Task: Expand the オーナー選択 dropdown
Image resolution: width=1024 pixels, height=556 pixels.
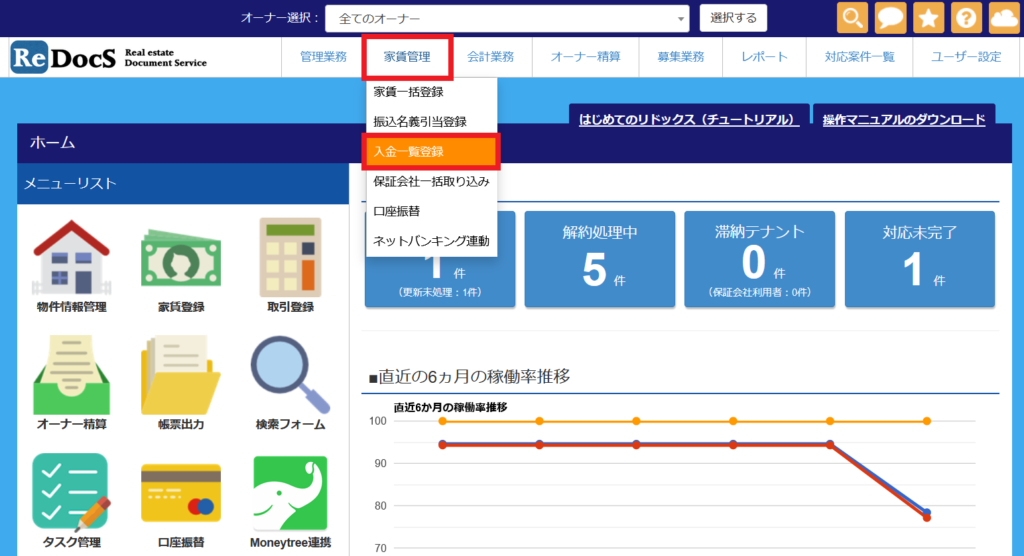Action: pos(507,19)
